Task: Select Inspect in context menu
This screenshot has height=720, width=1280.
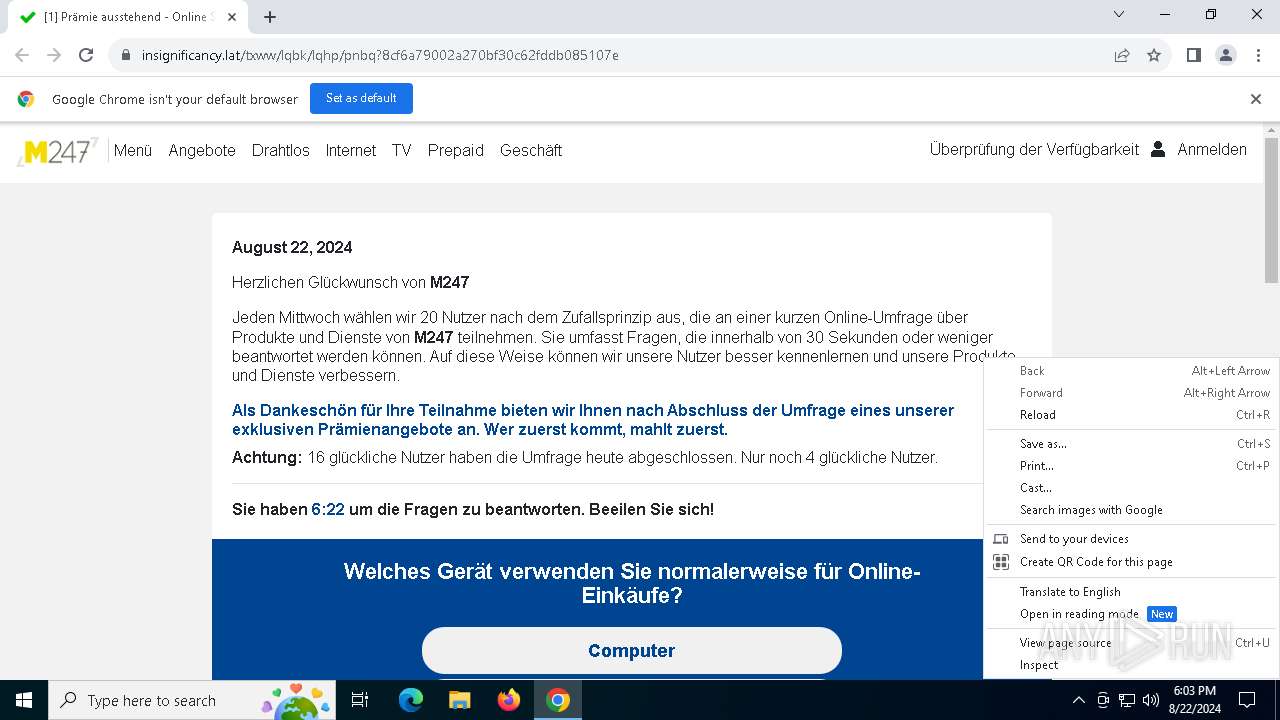Action: 1131,665
